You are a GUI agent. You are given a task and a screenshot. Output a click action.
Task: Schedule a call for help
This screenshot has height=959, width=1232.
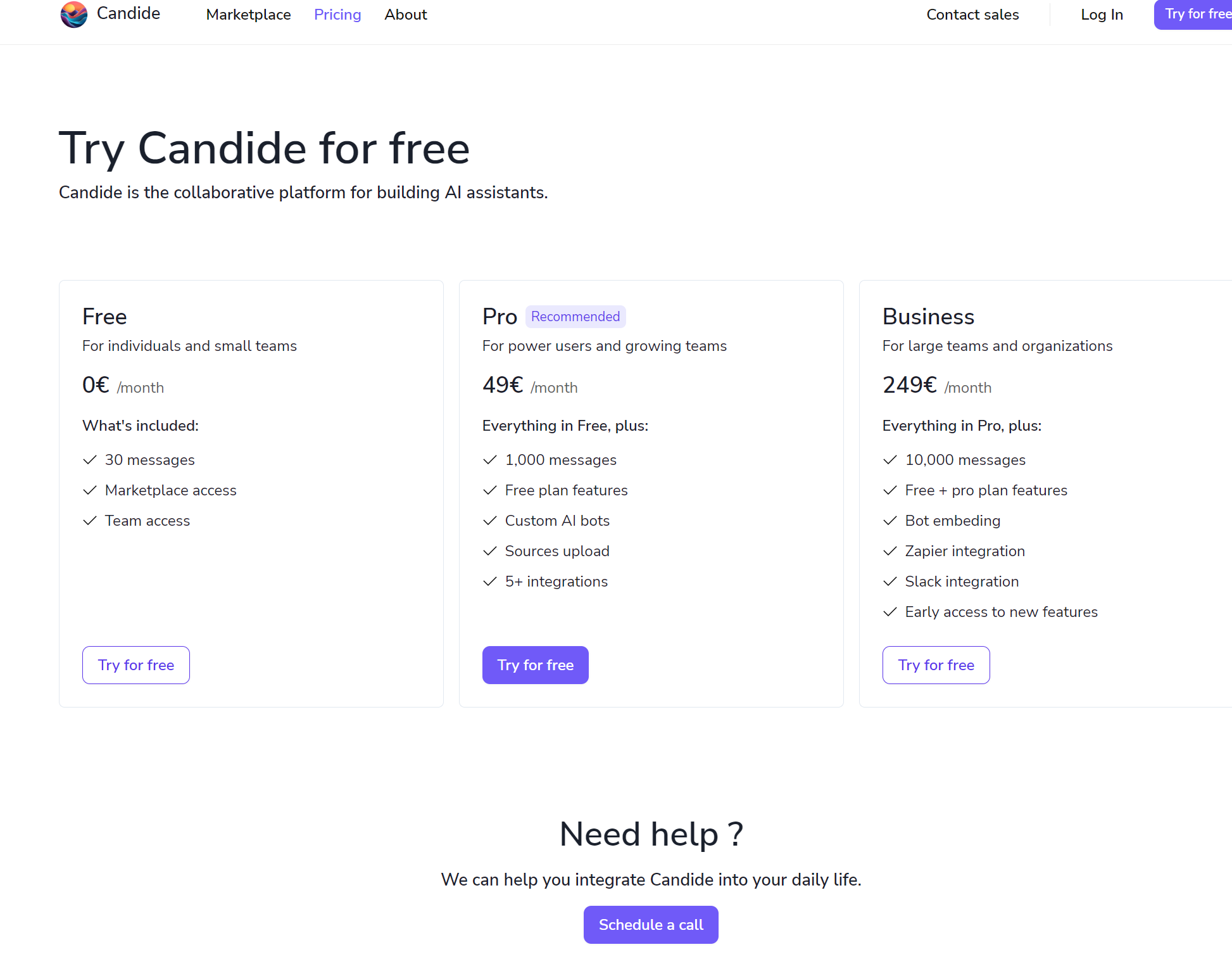click(651, 925)
